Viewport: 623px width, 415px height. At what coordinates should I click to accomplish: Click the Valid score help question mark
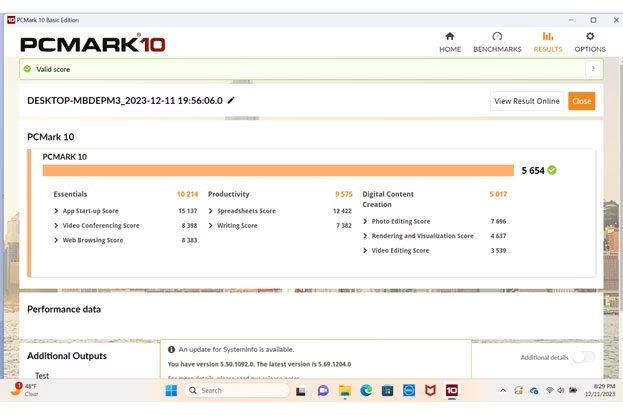[593, 69]
